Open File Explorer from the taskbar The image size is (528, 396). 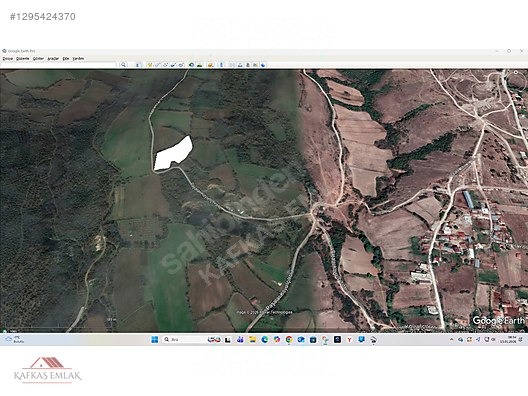253,339
